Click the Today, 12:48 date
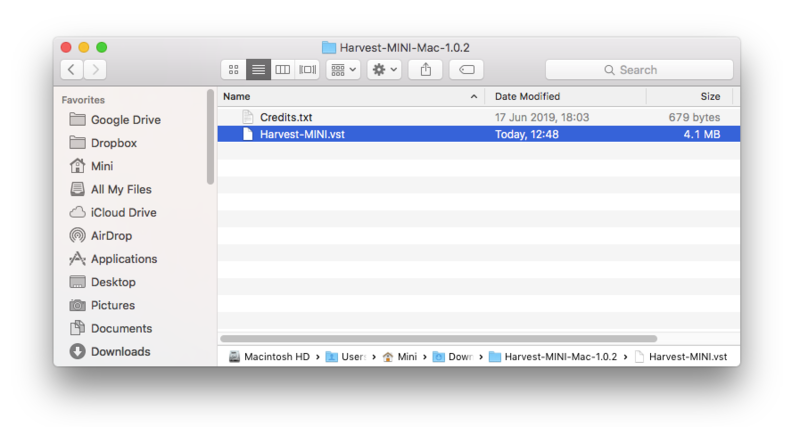 pyautogui.click(x=527, y=134)
